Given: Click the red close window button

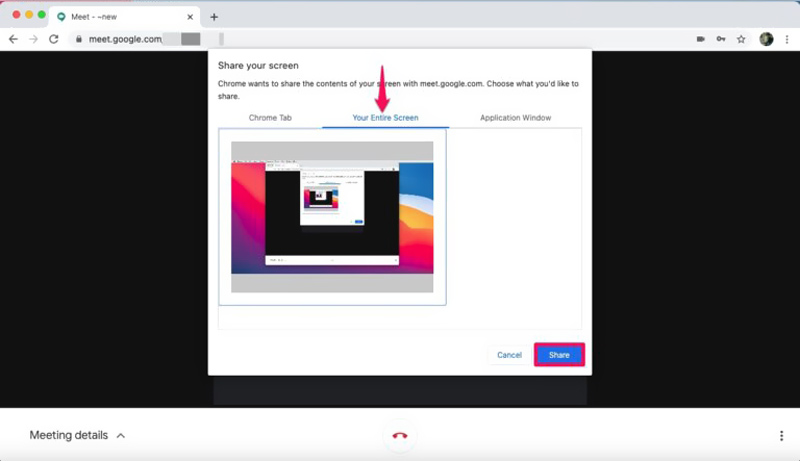Looking at the screenshot, I should (16, 15).
